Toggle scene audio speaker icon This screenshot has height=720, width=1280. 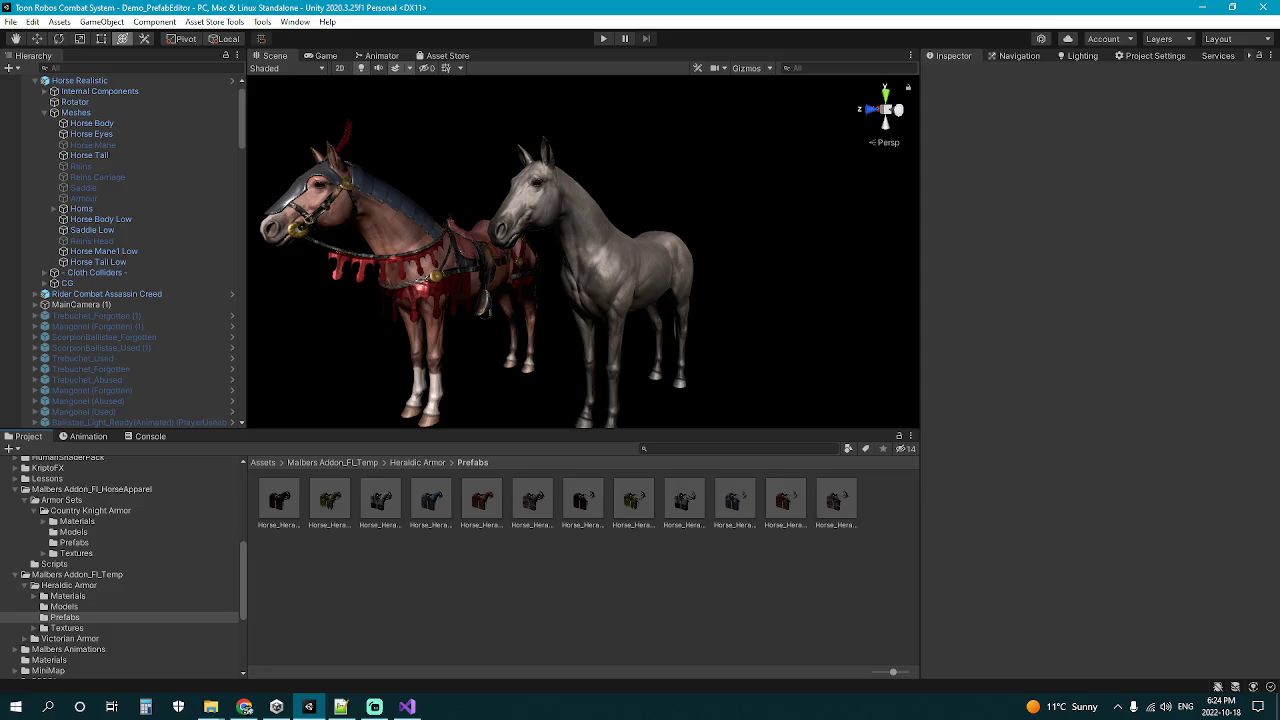378,68
